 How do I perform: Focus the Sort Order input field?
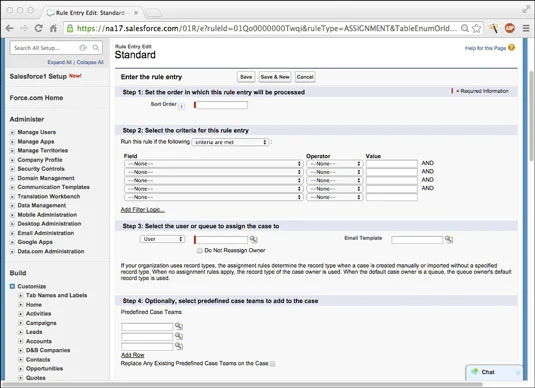[x=221, y=105]
